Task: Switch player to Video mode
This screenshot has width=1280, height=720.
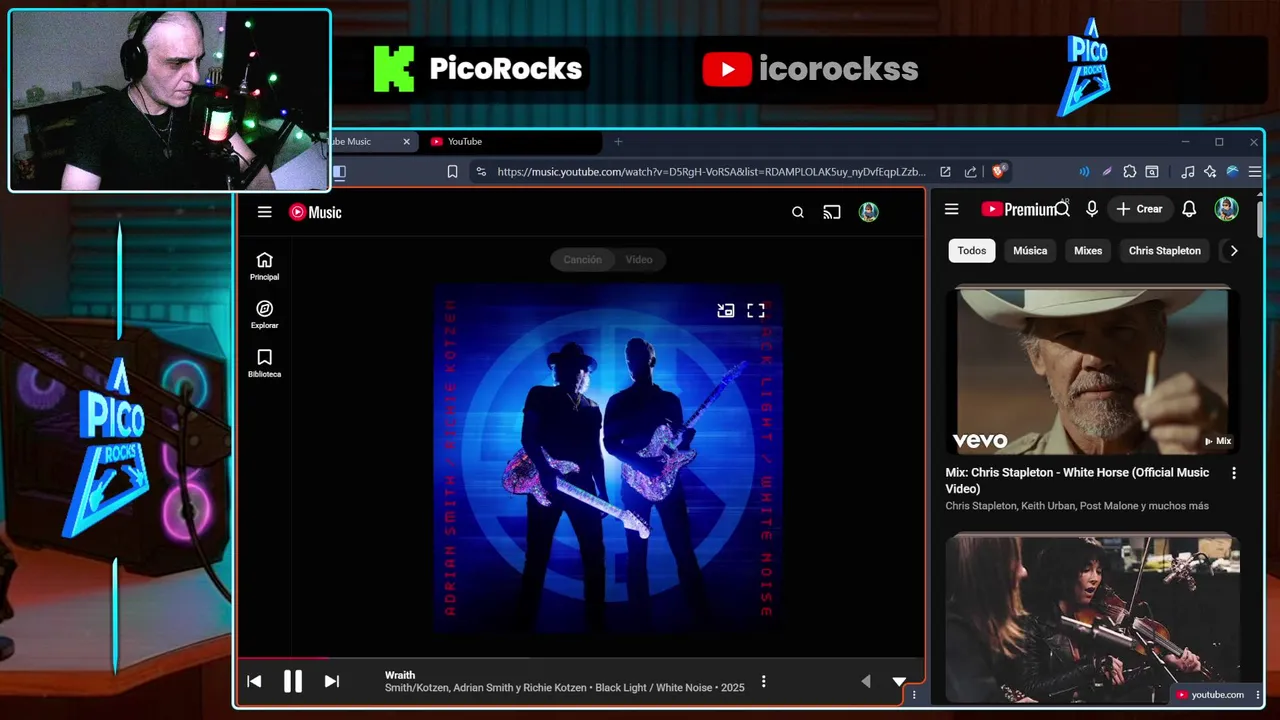Action: click(x=639, y=260)
